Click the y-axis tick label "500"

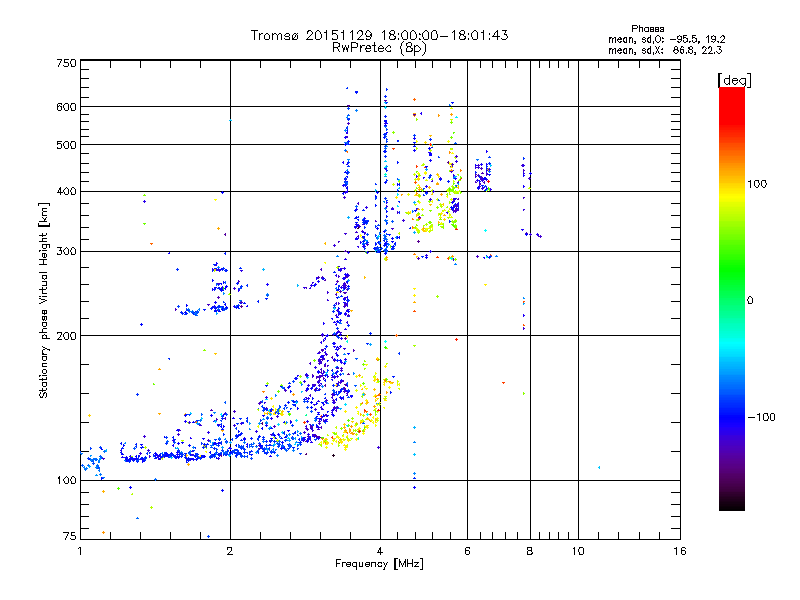67,145
